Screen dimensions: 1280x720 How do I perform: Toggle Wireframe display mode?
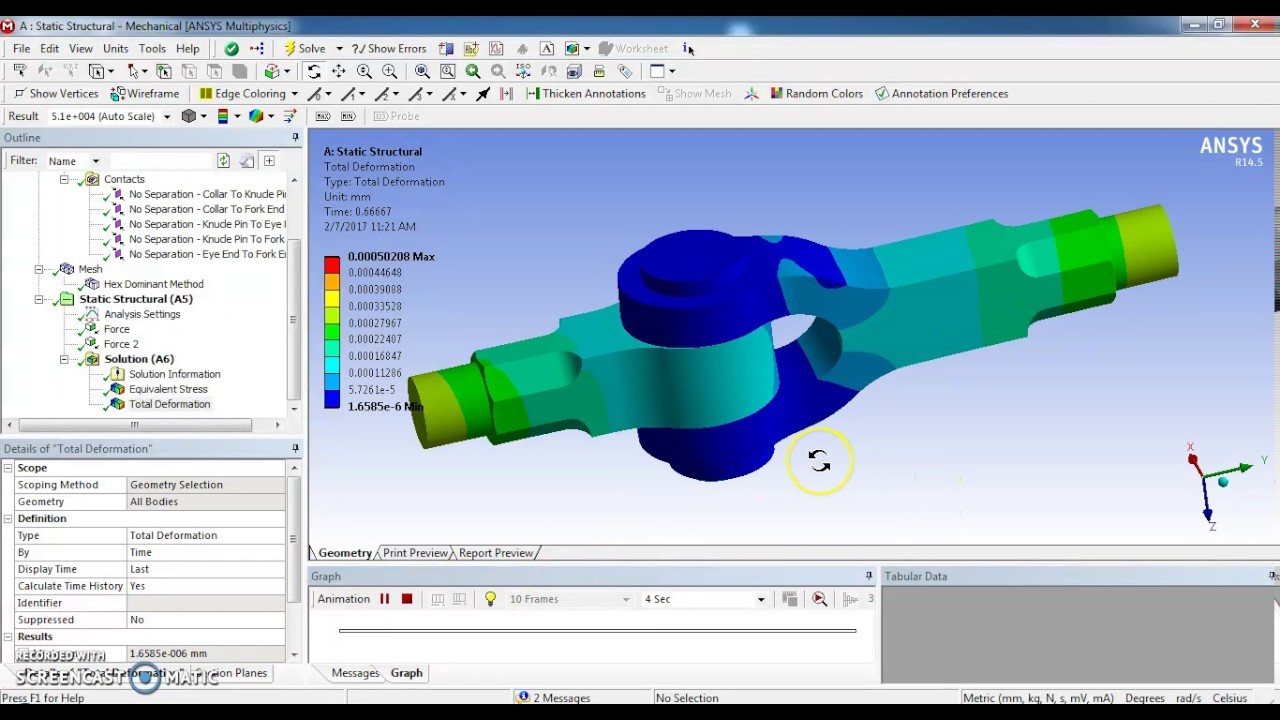(145, 93)
